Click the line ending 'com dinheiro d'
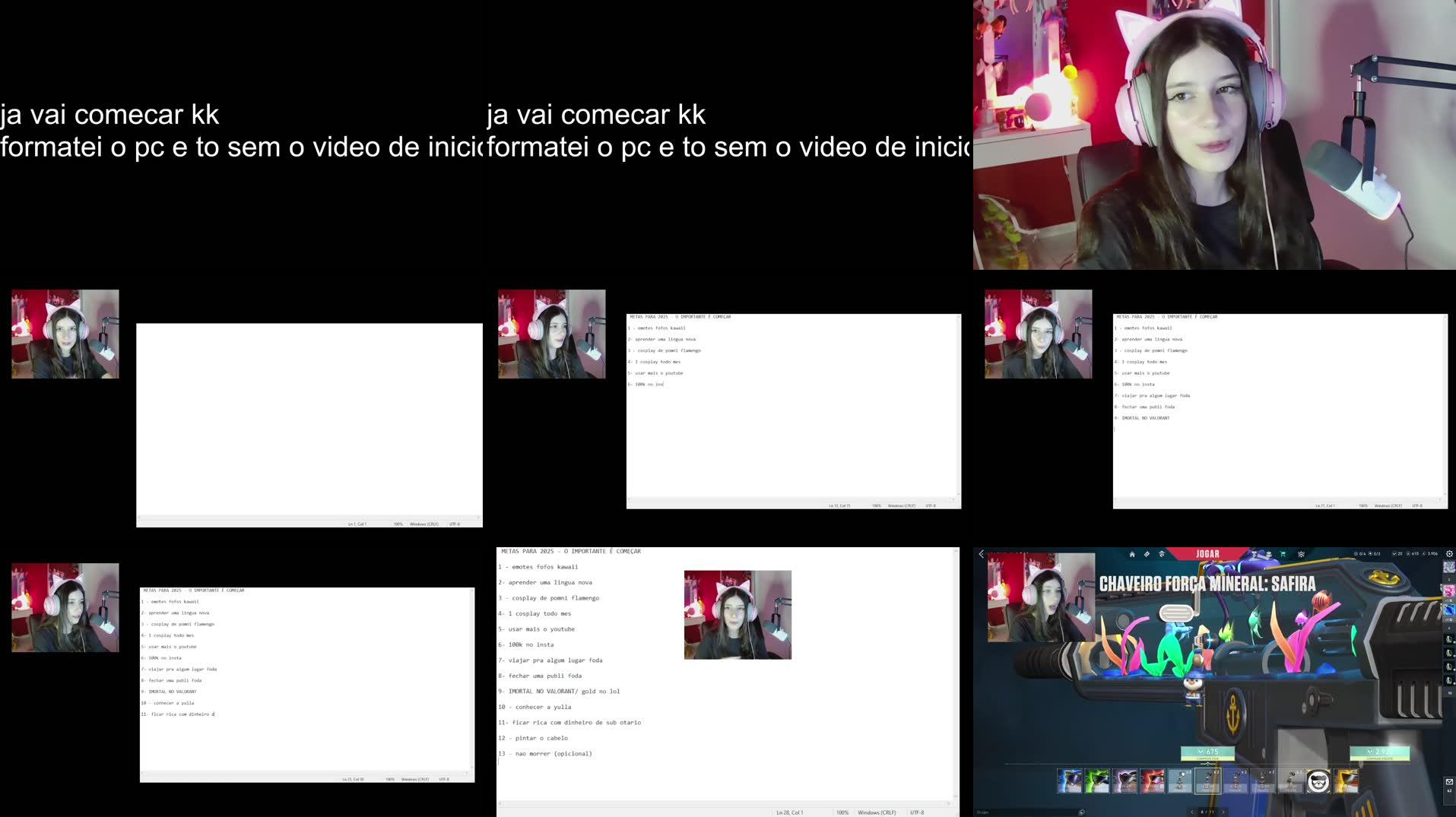This screenshot has width=1456, height=817. click(x=178, y=714)
